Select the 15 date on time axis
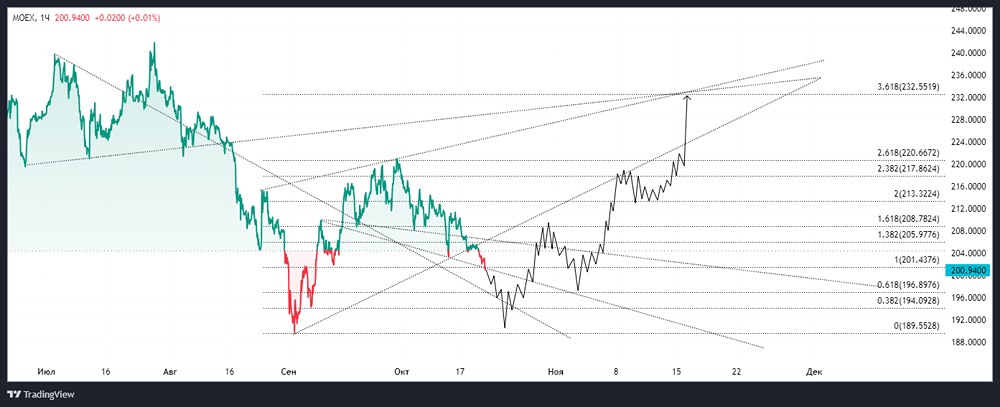Viewport: 1000px width, 407px height. click(677, 371)
